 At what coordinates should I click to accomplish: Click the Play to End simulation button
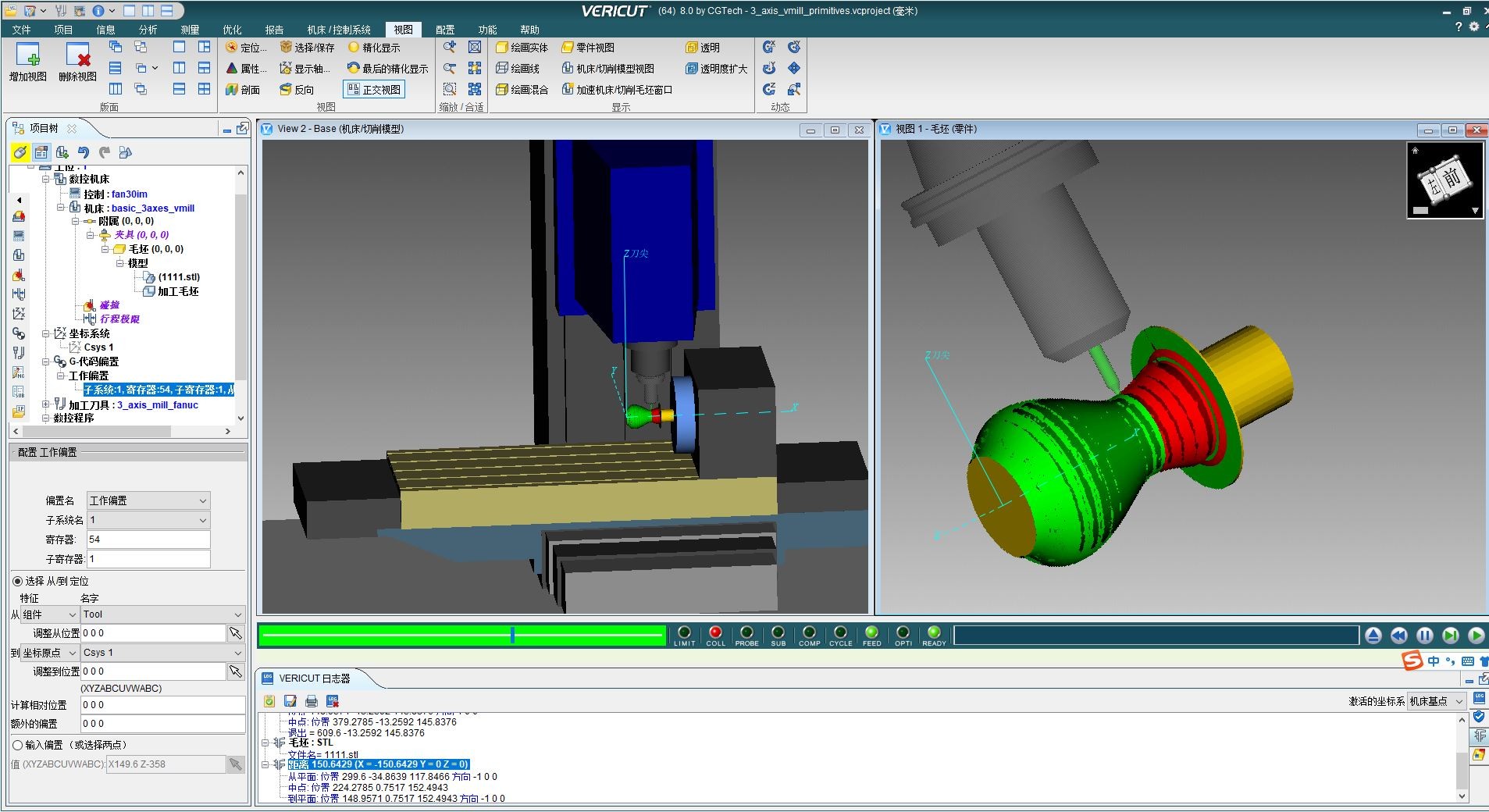tap(1476, 636)
